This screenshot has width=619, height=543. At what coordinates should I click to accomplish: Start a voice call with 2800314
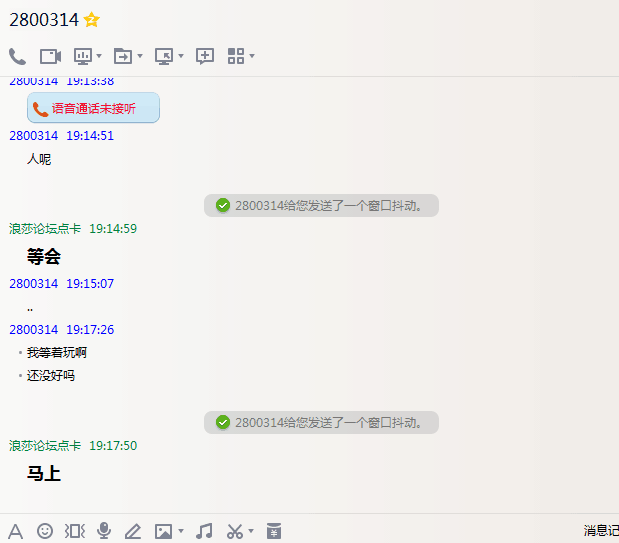17,56
